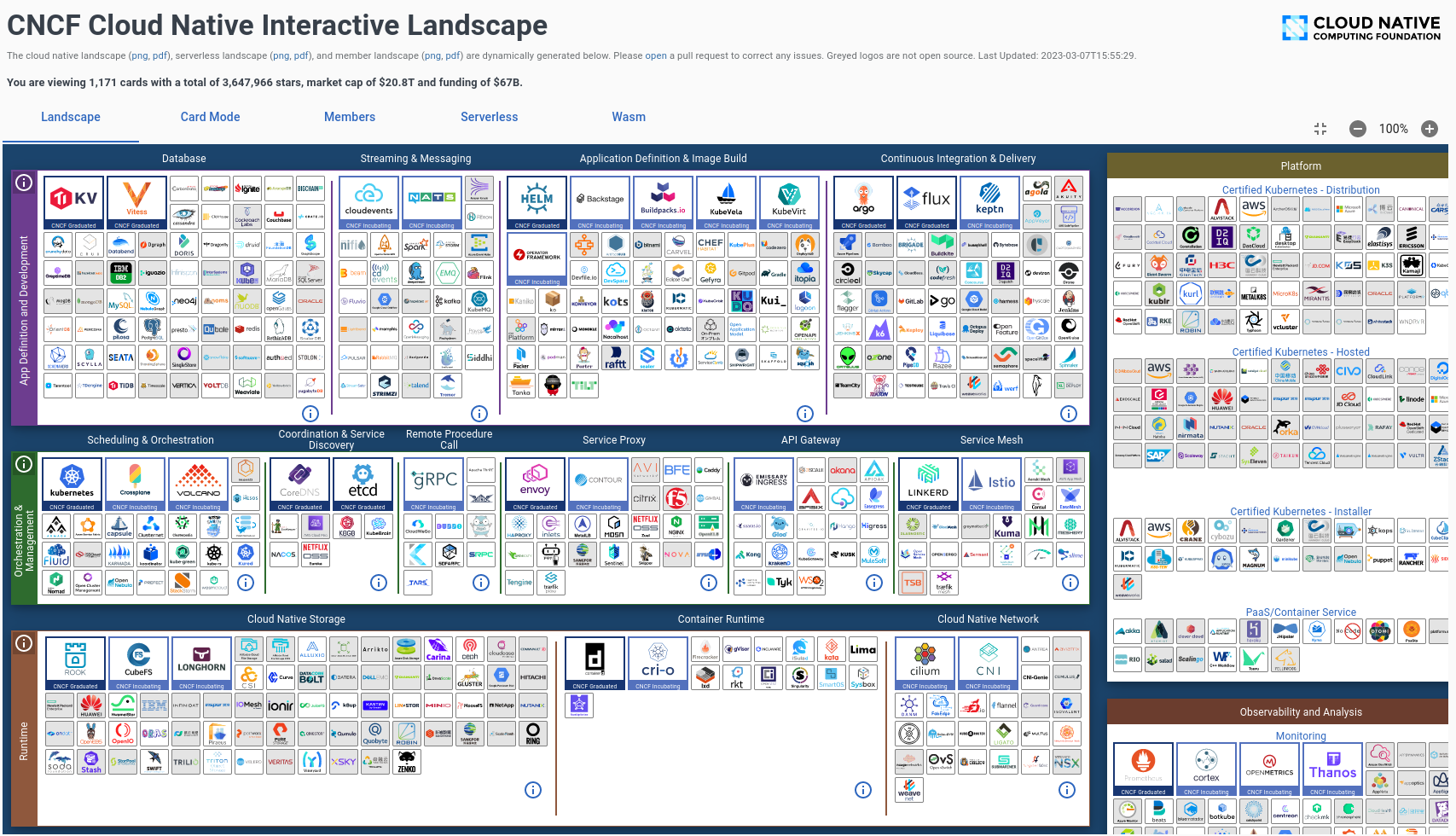Image resolution: width=1456 pixels, height=836 pixels.
Task: Open the Istio card
Action: [992, 485]
